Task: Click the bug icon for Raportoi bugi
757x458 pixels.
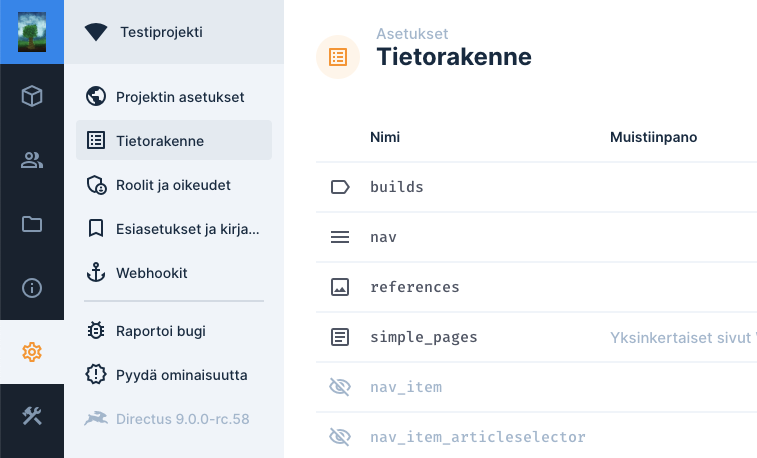Action: (96, 331)
